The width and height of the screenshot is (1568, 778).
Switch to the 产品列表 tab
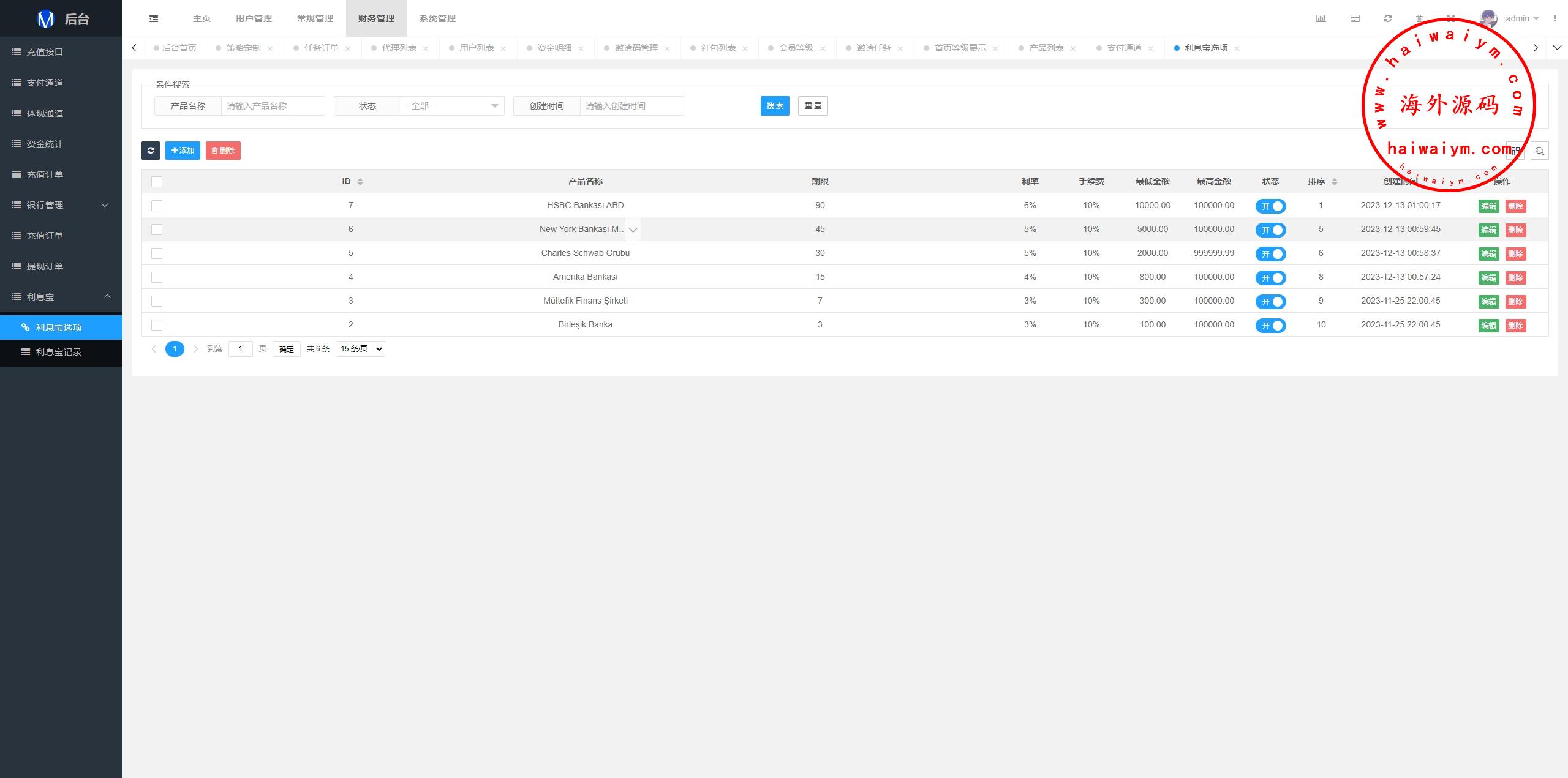[1046, 48]
